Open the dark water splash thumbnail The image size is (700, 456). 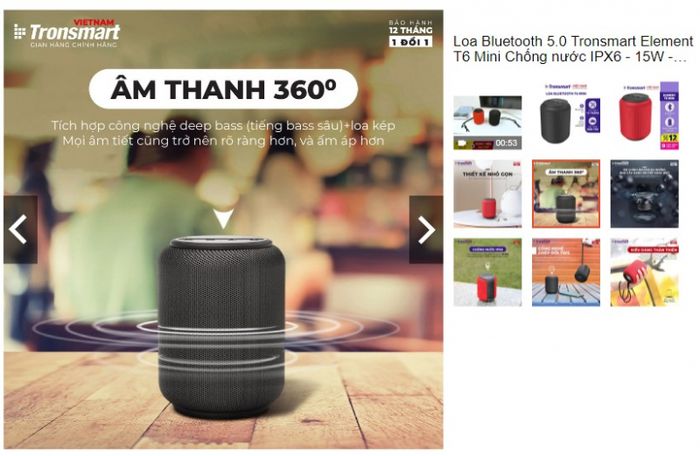(645, 194)
